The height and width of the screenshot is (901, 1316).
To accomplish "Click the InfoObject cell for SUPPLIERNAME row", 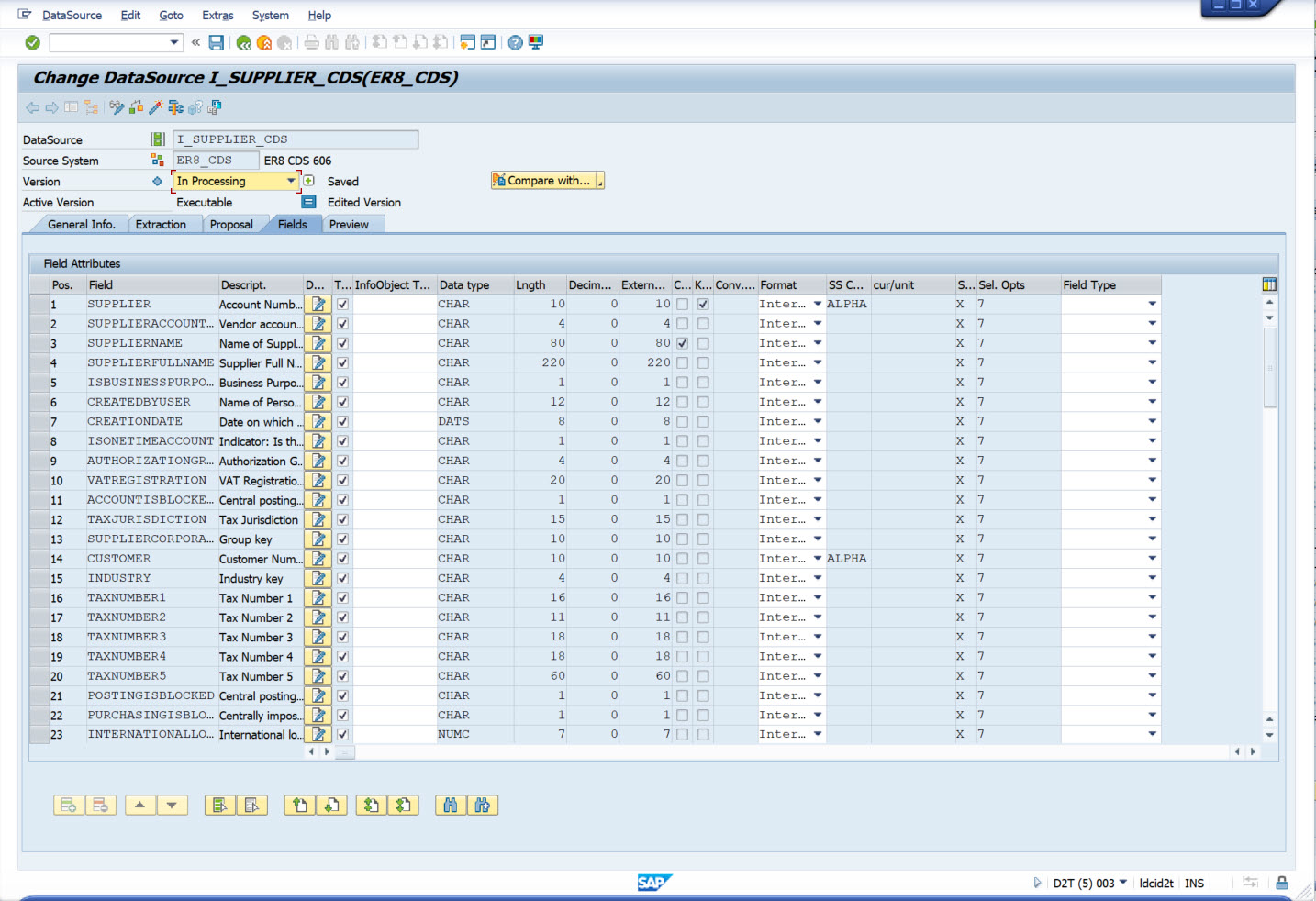I will (394, 343).
